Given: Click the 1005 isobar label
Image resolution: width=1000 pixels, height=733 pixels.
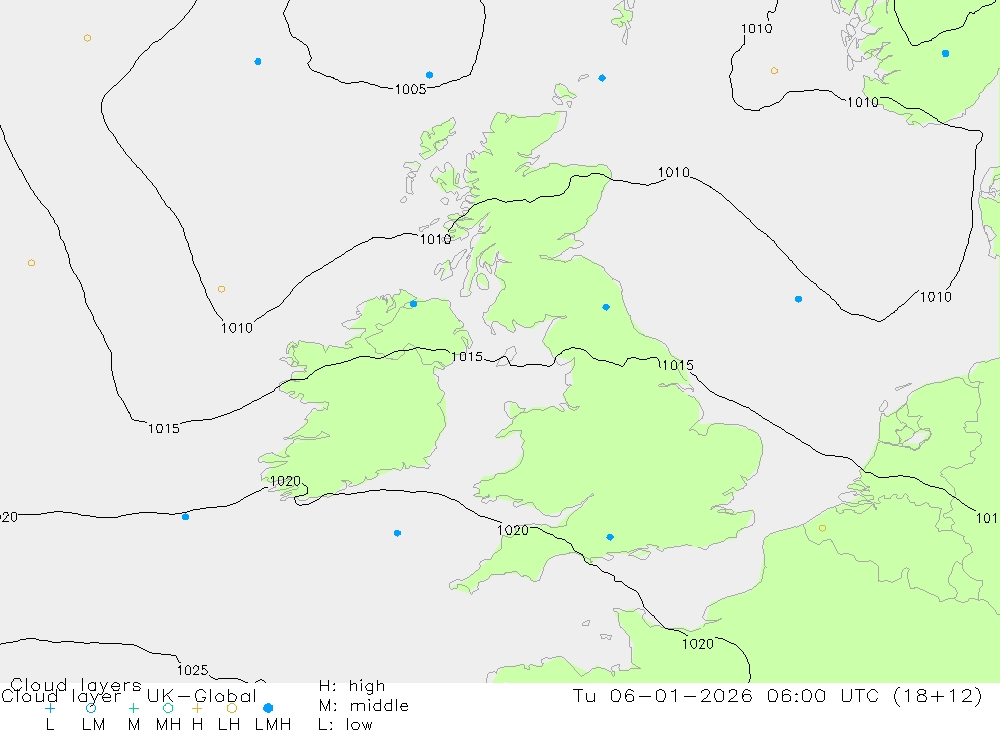Looking at the screenshot, I should click(x=410, y=89).
